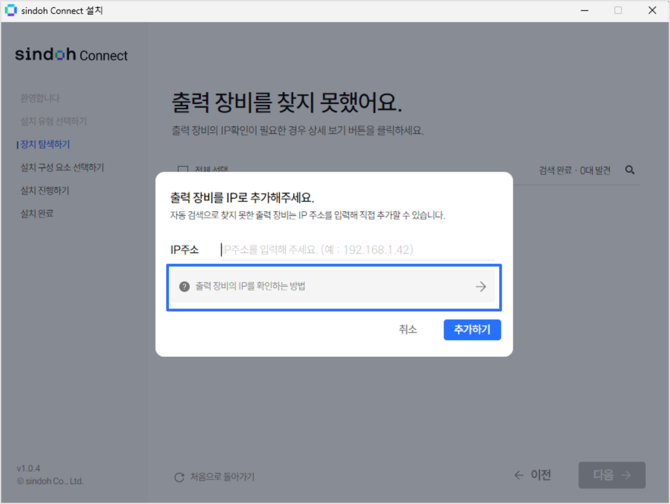Image resolution: width=670 pixels, height=504 pixels.
Task: Click the '출력 장비를 IP로 추가해주세요.' dialog title
Action: [x=242, y=198]
